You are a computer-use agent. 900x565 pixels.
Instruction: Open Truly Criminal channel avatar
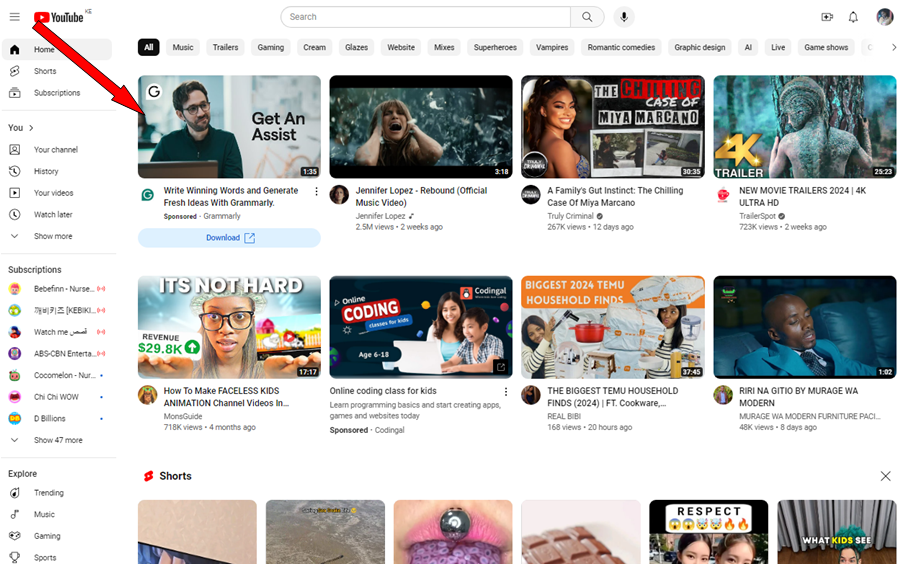click(x=531, y=195)
